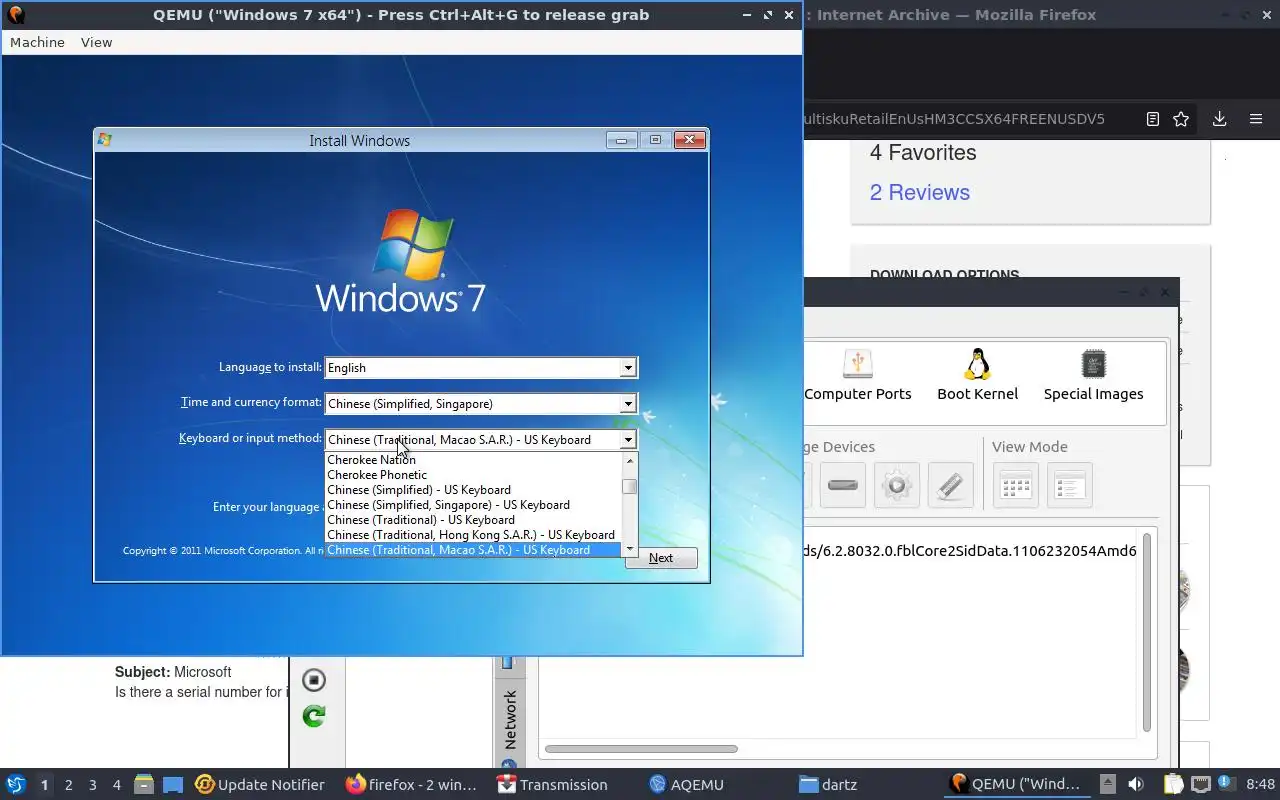Open the Boot Kernel tab in AQEMU
This screenshot has height=800, width=1280.
pos(977,376)
